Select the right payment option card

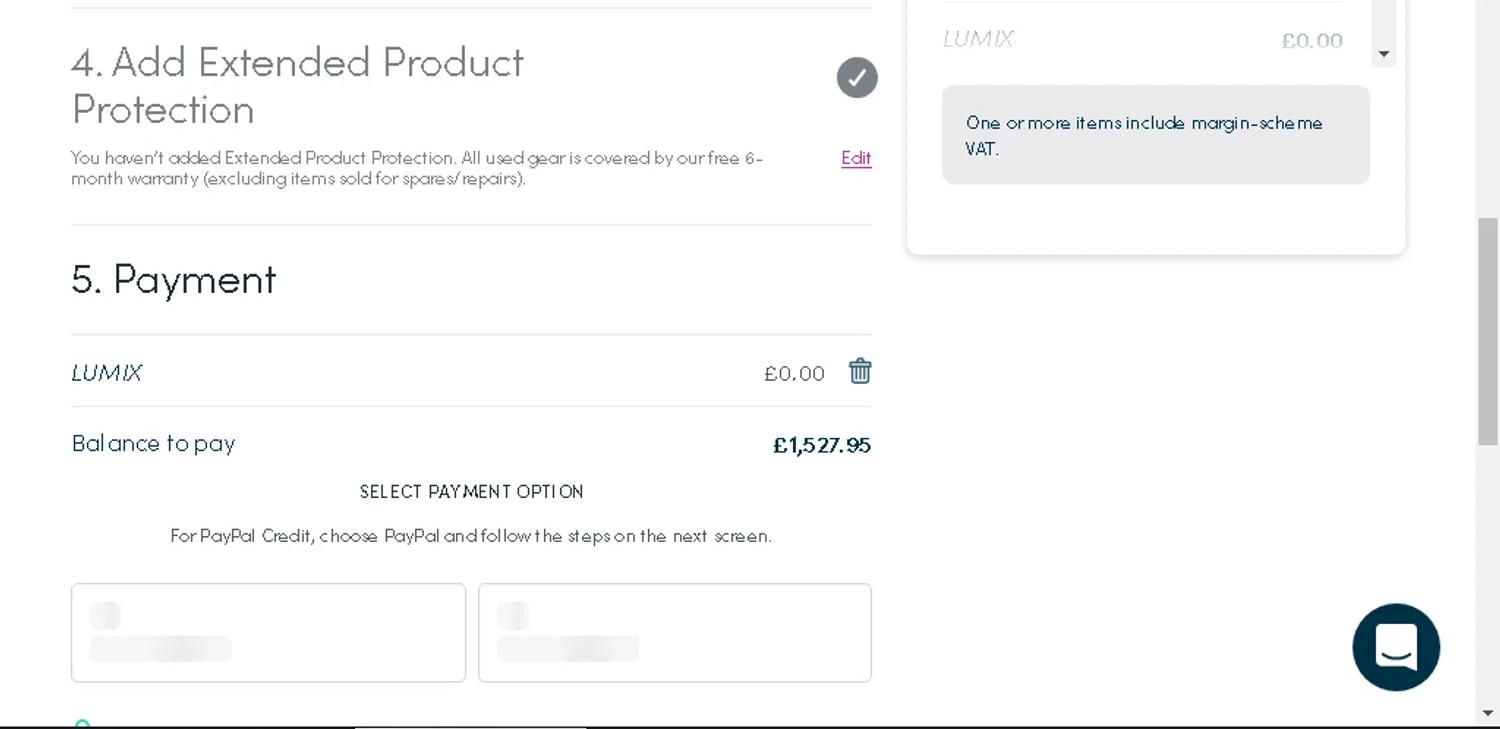coord(675,632)
